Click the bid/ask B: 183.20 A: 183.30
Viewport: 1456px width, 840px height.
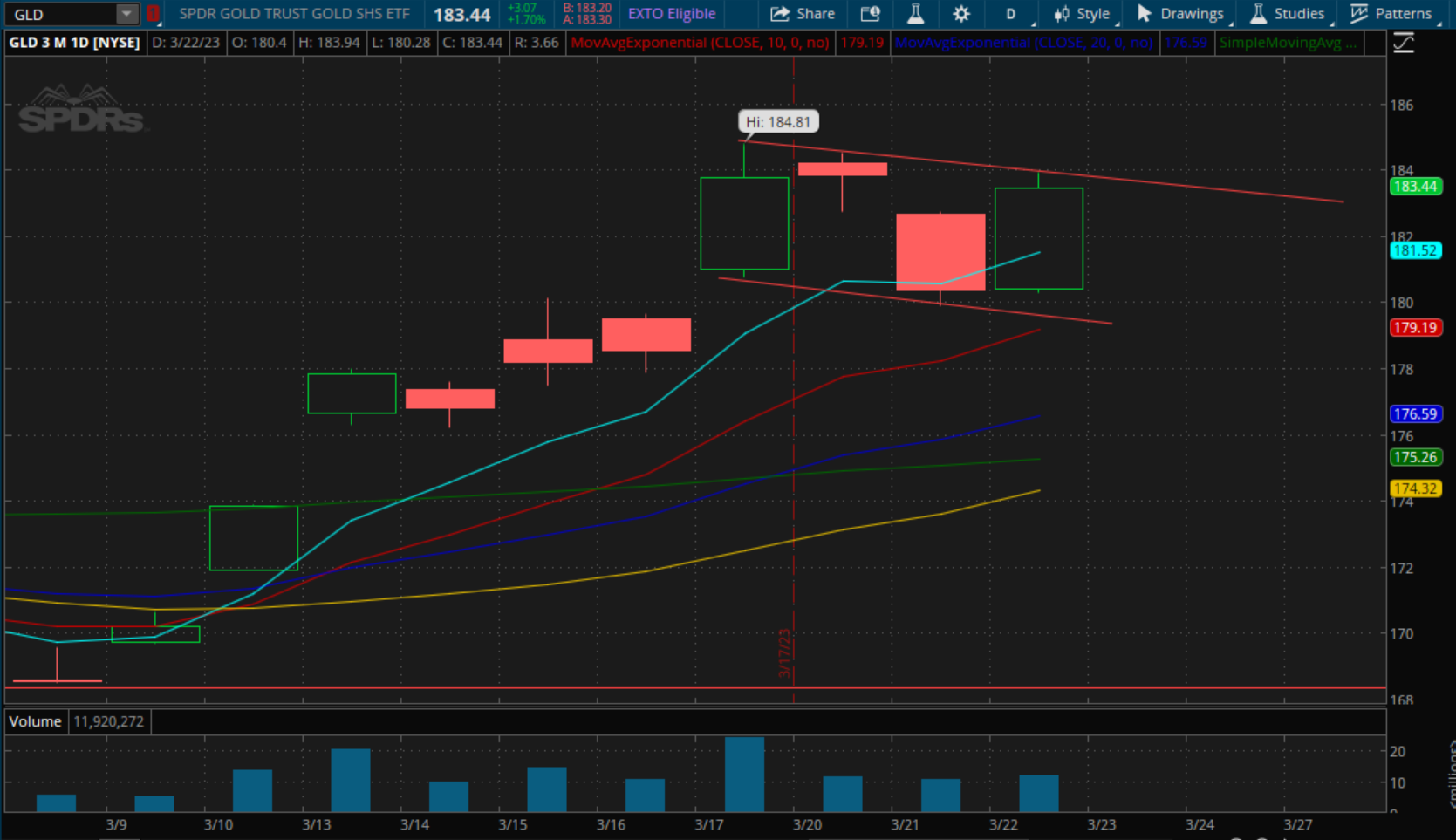tap(587, 14)
